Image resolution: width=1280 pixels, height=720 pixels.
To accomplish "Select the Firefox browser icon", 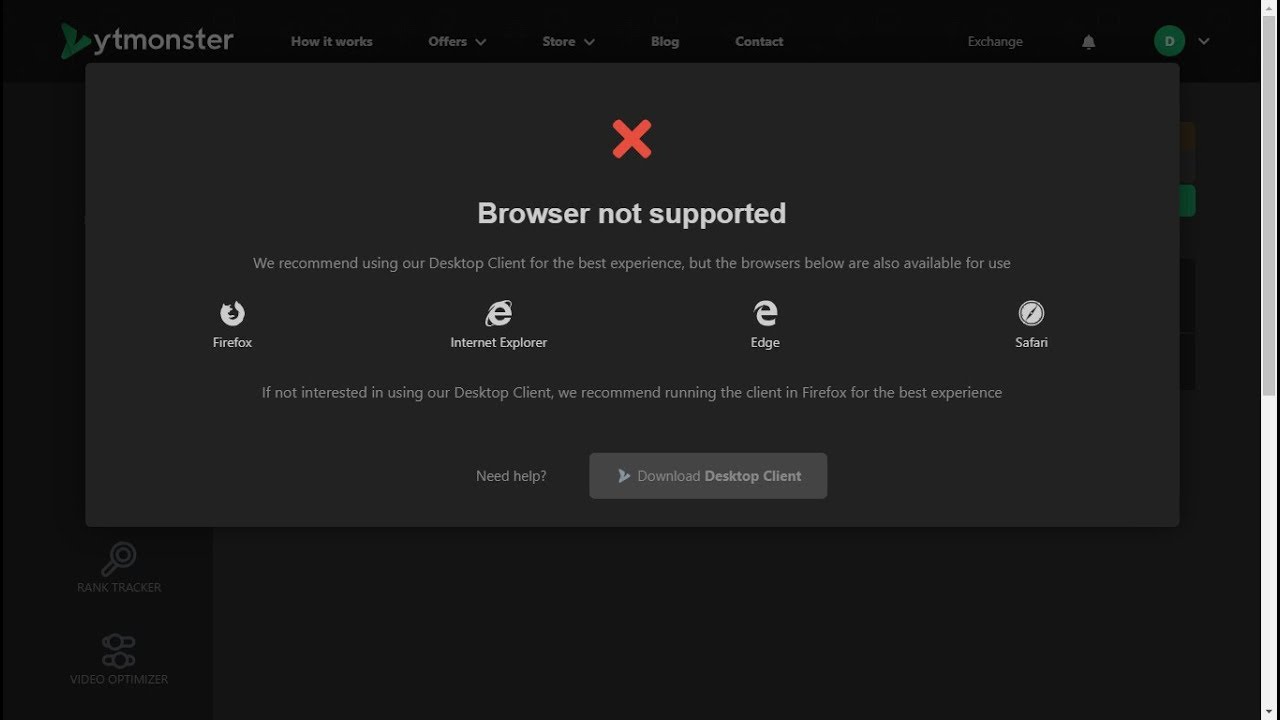I will click(232, 313).
